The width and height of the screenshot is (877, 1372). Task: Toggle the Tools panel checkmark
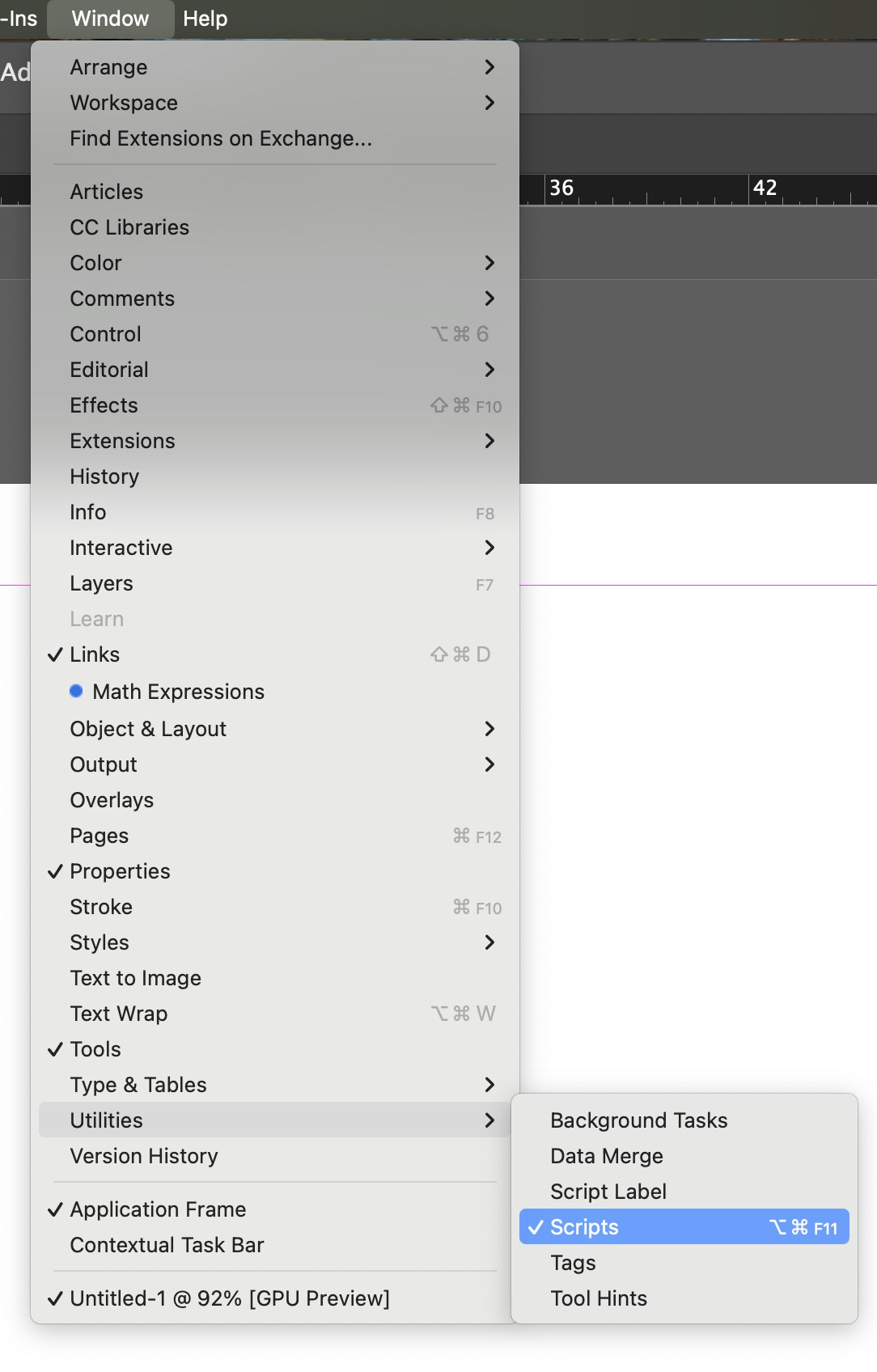click(95, 1049)
